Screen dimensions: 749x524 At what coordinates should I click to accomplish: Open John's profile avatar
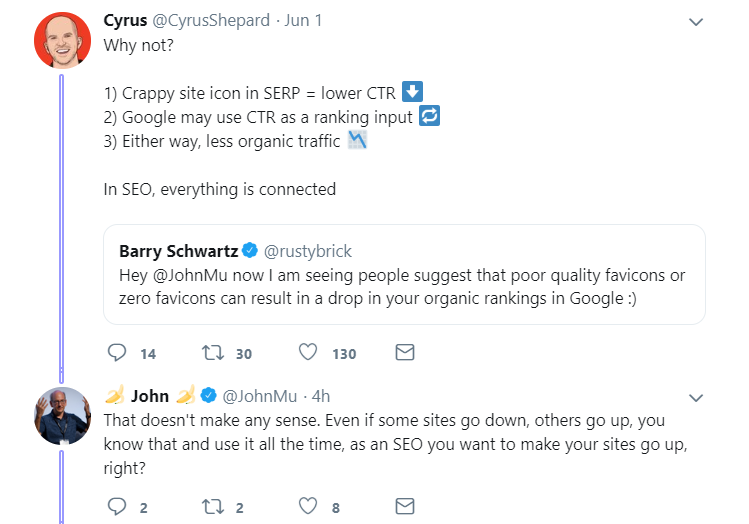point(62,414)
